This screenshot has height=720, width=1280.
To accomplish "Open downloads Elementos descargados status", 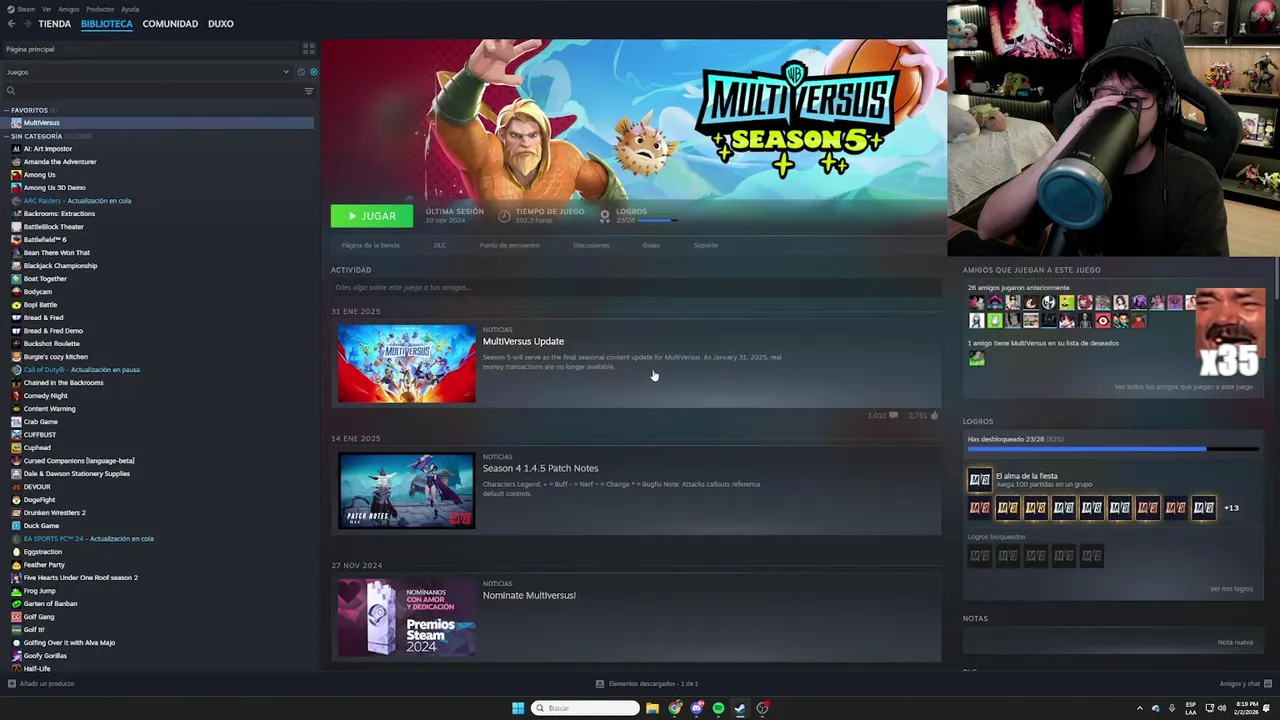I will [647, 684].
